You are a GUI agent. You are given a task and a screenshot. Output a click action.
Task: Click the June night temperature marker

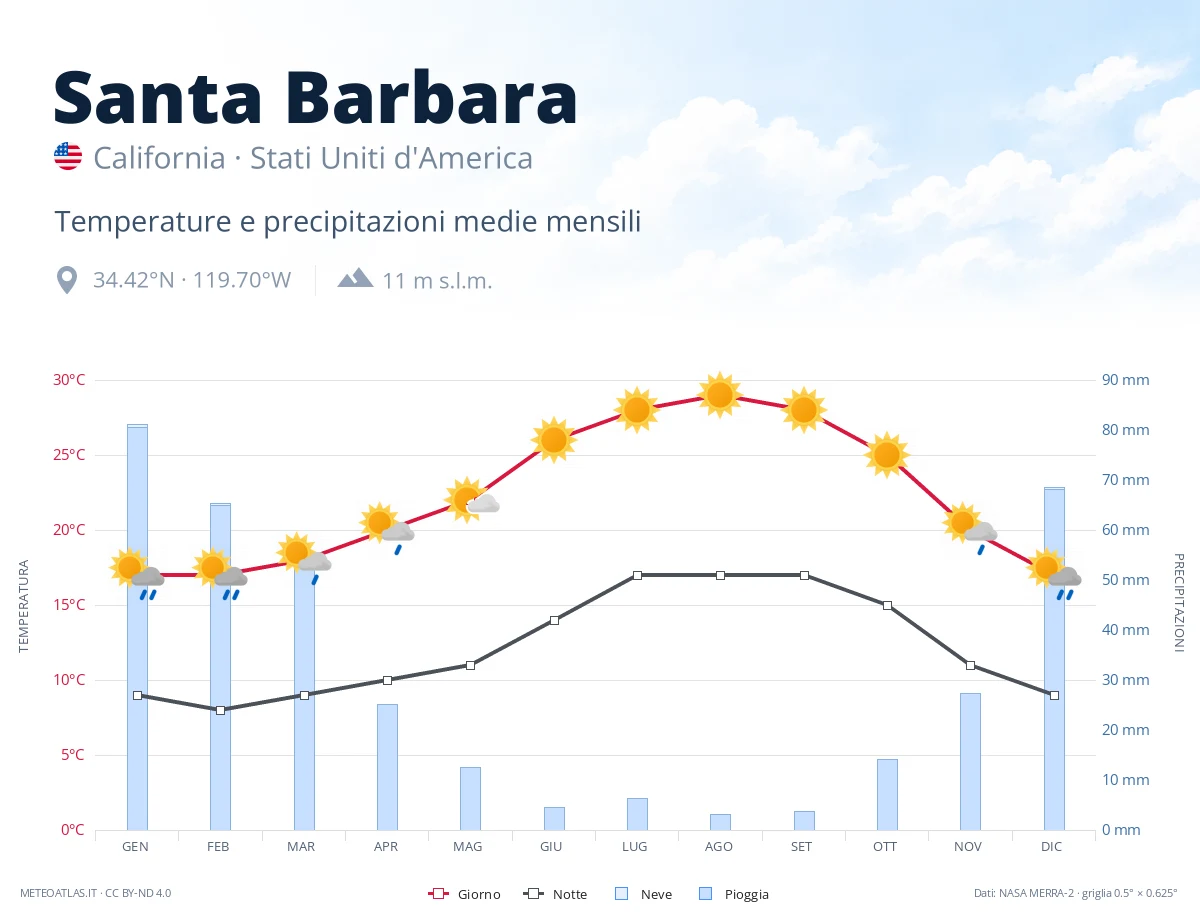(x=554, y=620)
